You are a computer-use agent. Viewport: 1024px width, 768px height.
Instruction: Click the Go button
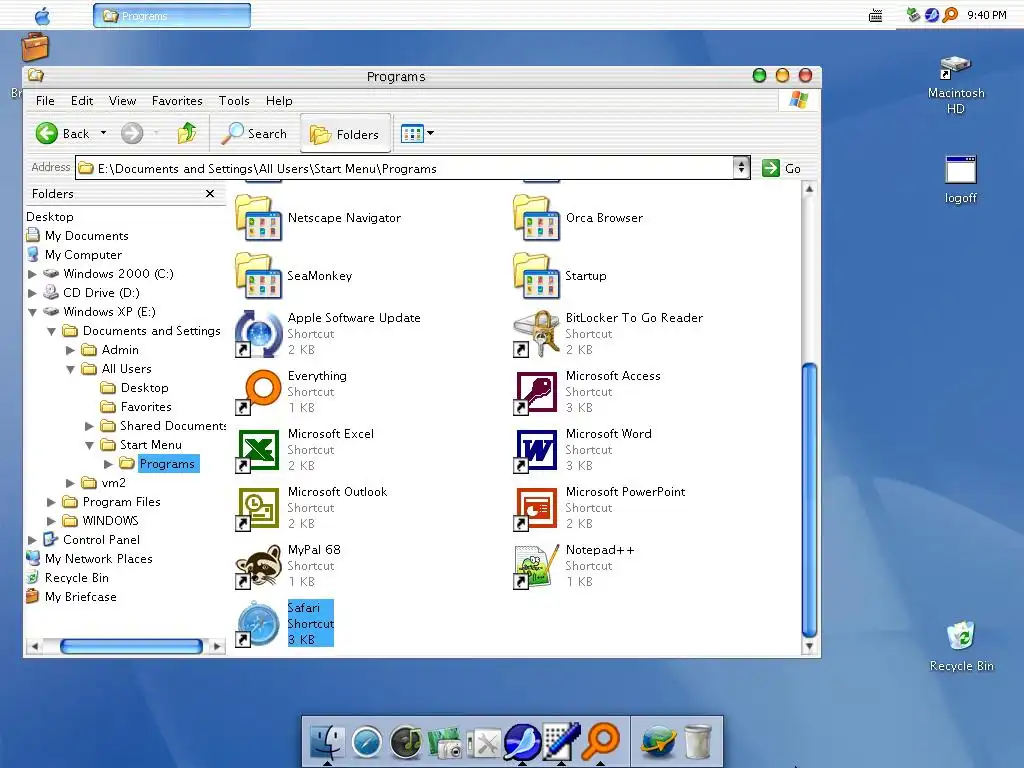[x=782, y=168]
